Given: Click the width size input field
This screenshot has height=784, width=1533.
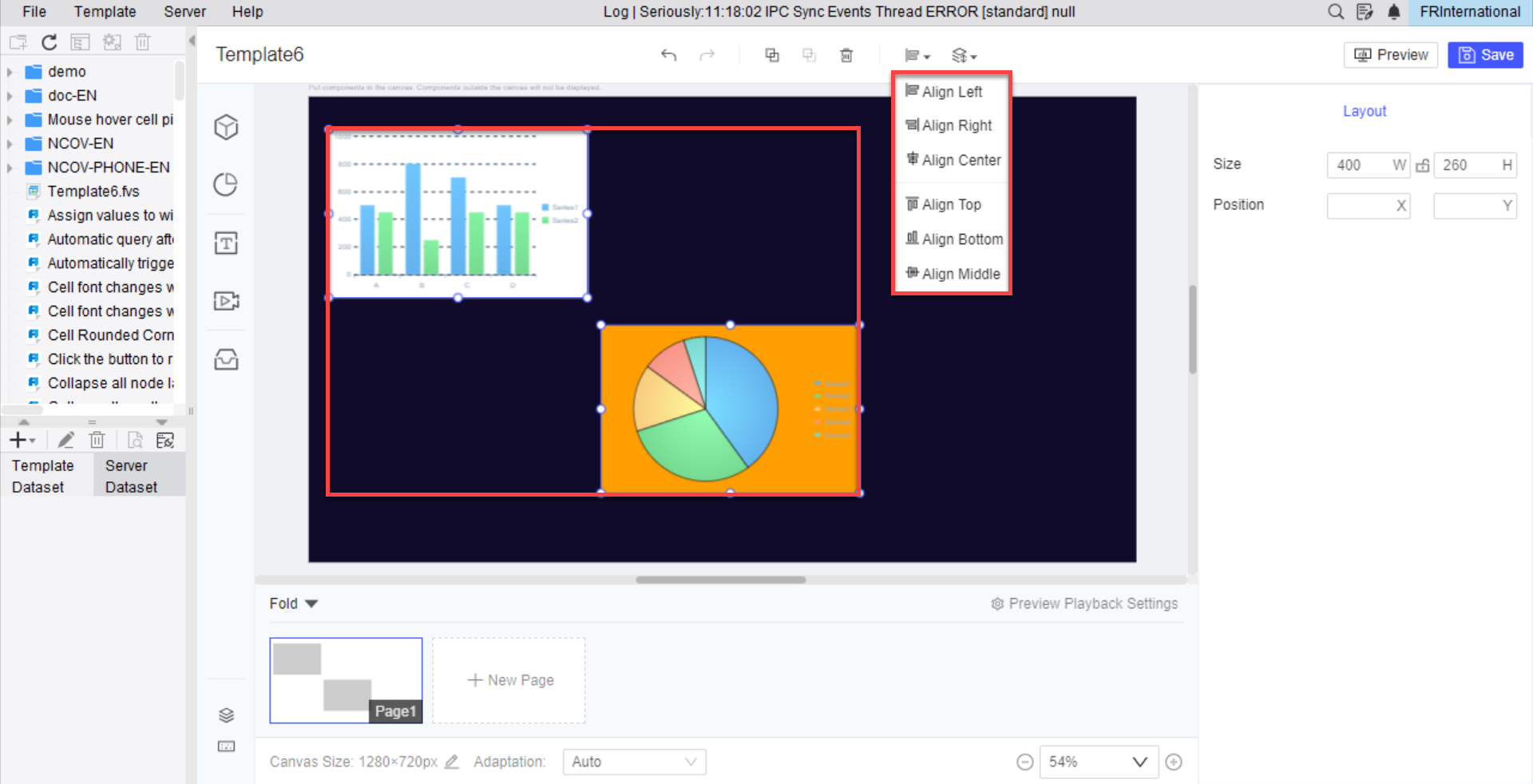Looking at the screenshot, I should 1368,165.
